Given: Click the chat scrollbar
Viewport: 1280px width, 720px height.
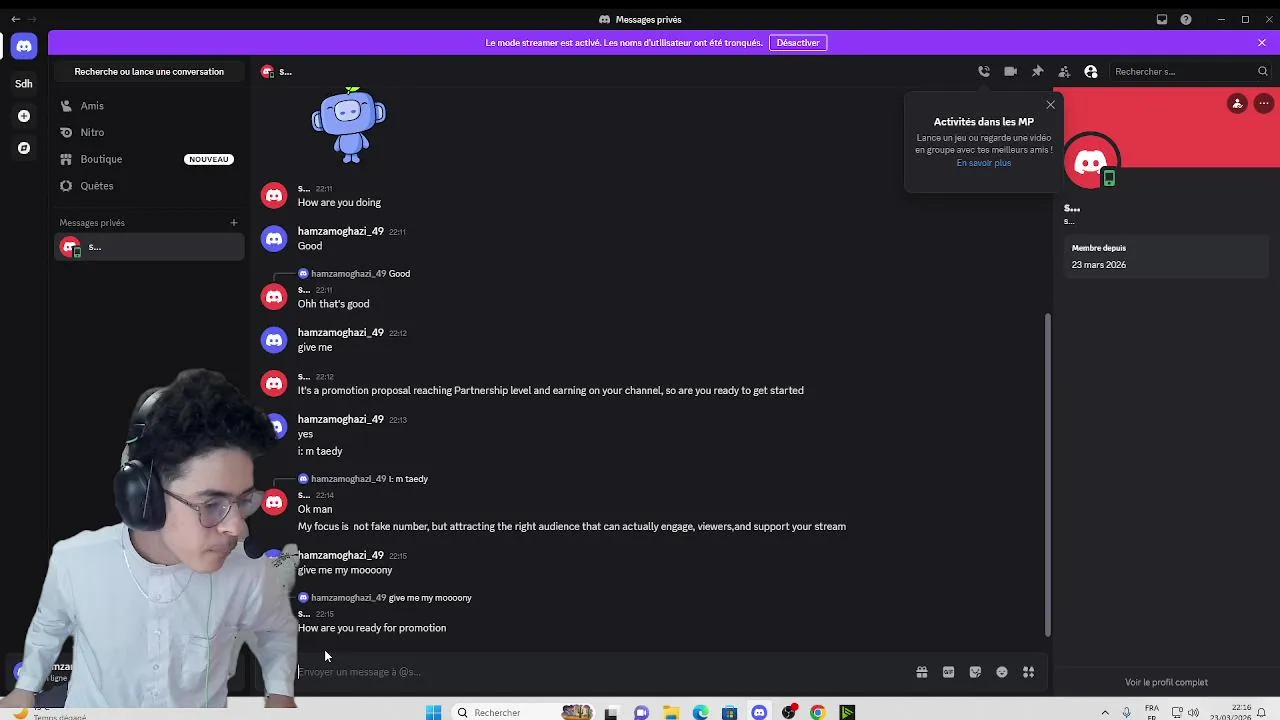Looking at the screenshot, I should point(1048,475).
